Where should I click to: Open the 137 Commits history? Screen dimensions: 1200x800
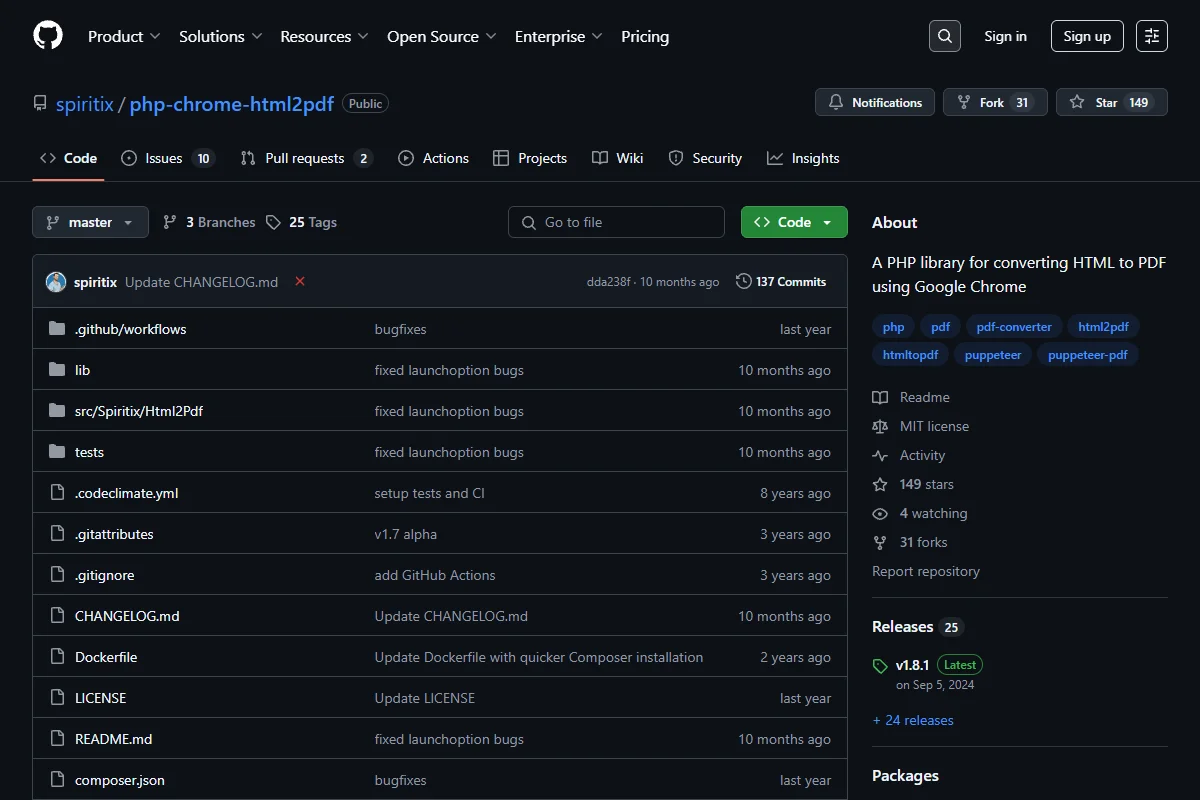click(x=781, y=282)
